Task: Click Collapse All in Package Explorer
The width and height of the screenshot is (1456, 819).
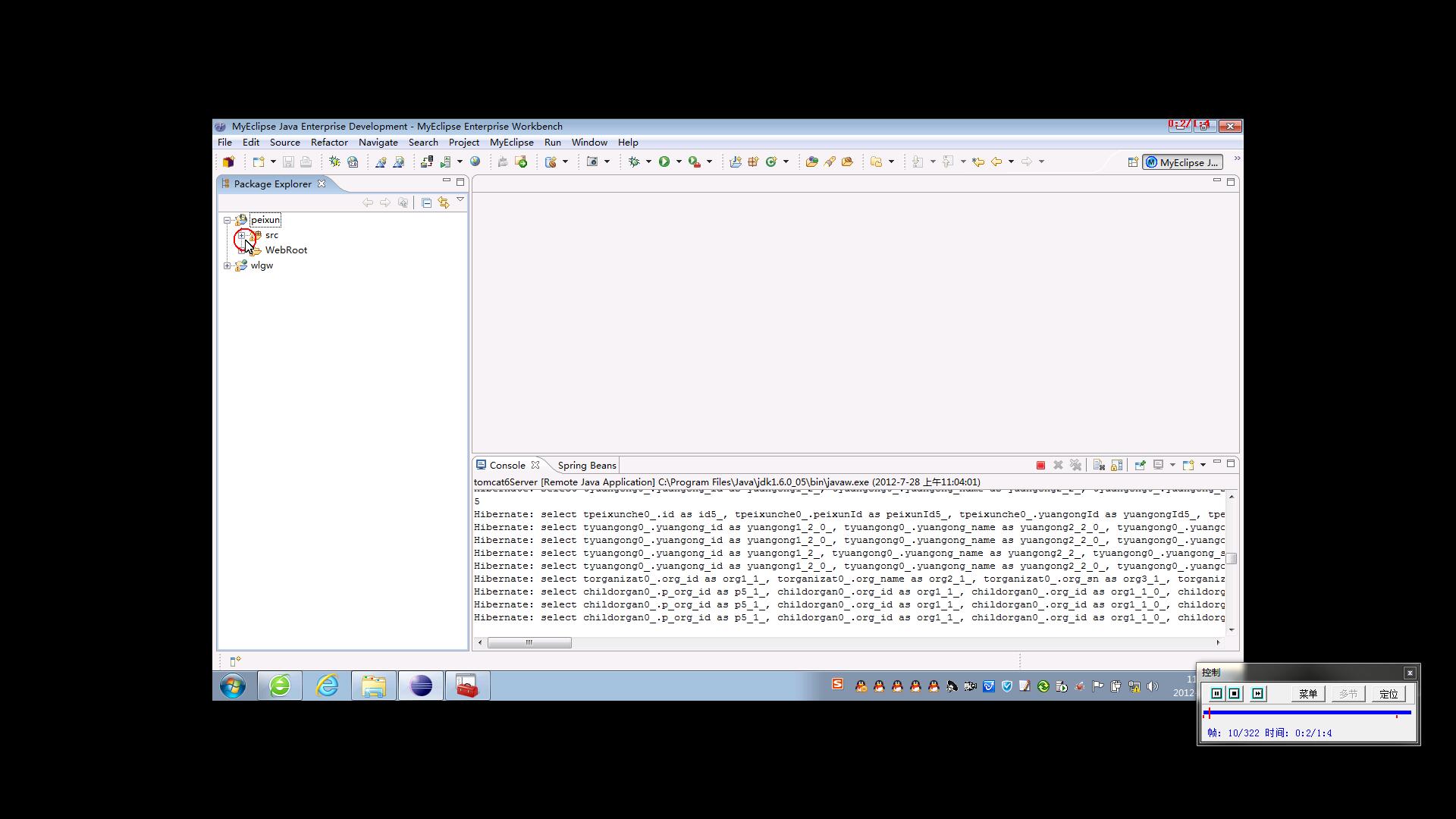Action: [427, 202]
